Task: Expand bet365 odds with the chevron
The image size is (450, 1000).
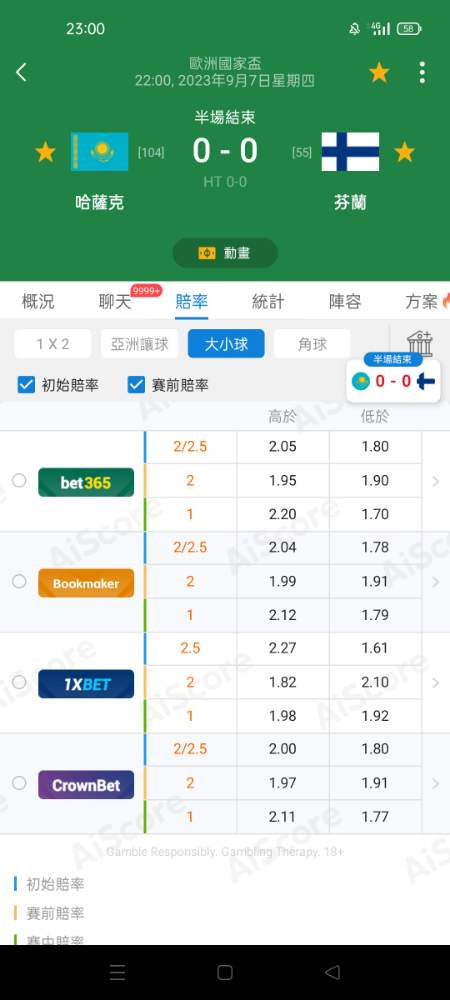Action: point(436,482)
